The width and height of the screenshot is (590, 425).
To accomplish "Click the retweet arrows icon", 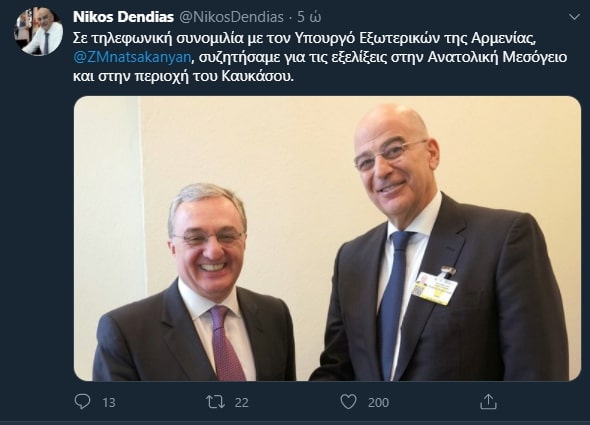I will (x=216, y=402).
